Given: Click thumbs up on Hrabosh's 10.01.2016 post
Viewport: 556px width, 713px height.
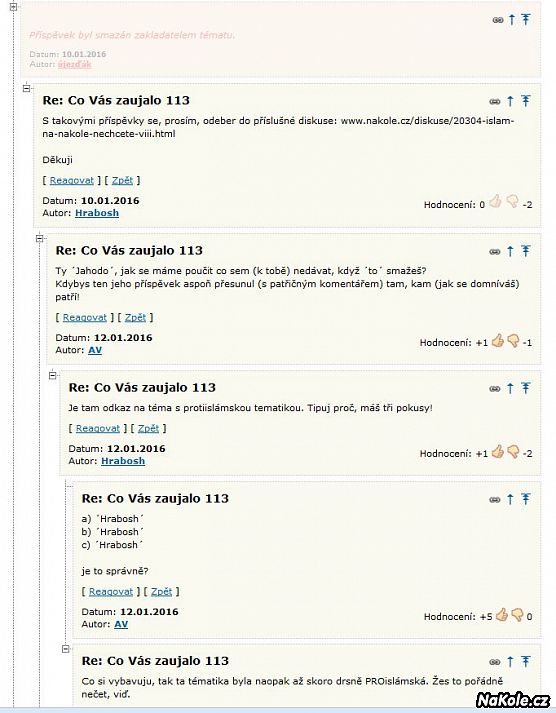Looking at the screenshot, I should pos(496,201).
